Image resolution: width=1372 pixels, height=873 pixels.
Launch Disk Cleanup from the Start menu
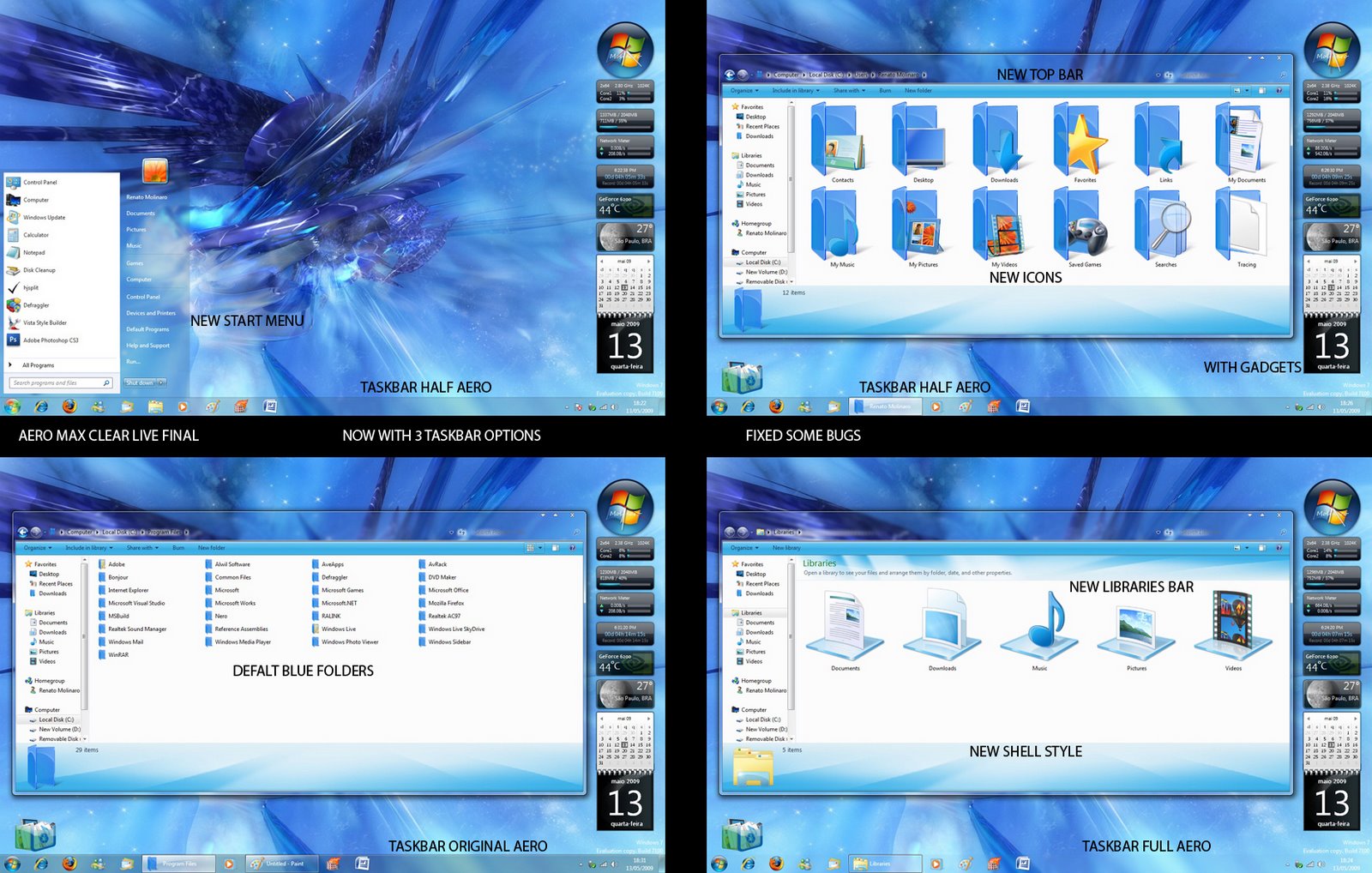[32, 270]
